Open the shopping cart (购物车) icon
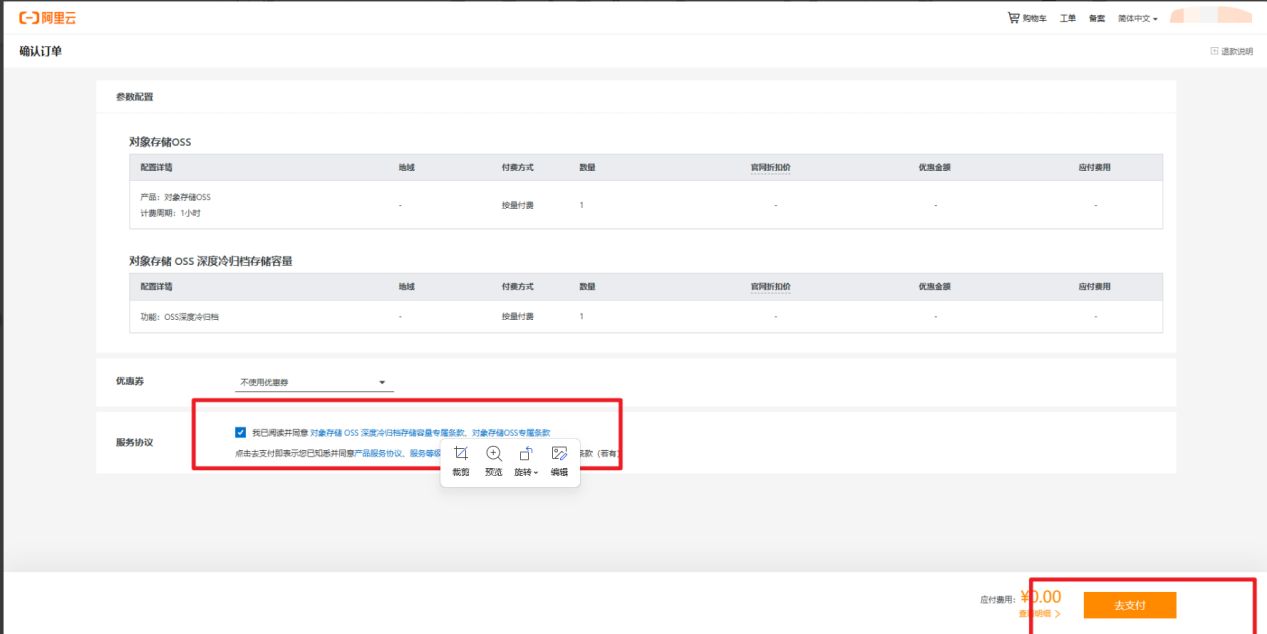The width and height of the screenshot is (1267, 634). pyautogui.click(x=1014, y=18)
